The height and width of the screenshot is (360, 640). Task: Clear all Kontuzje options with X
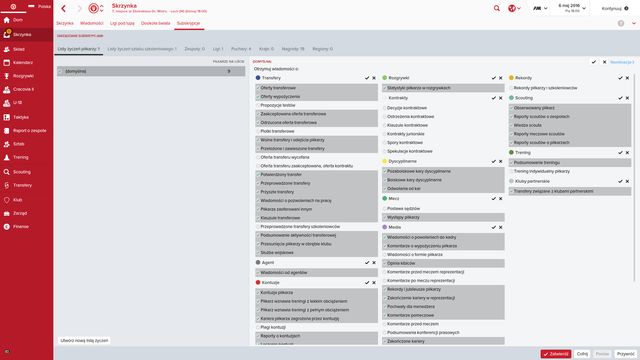(374, 282)
